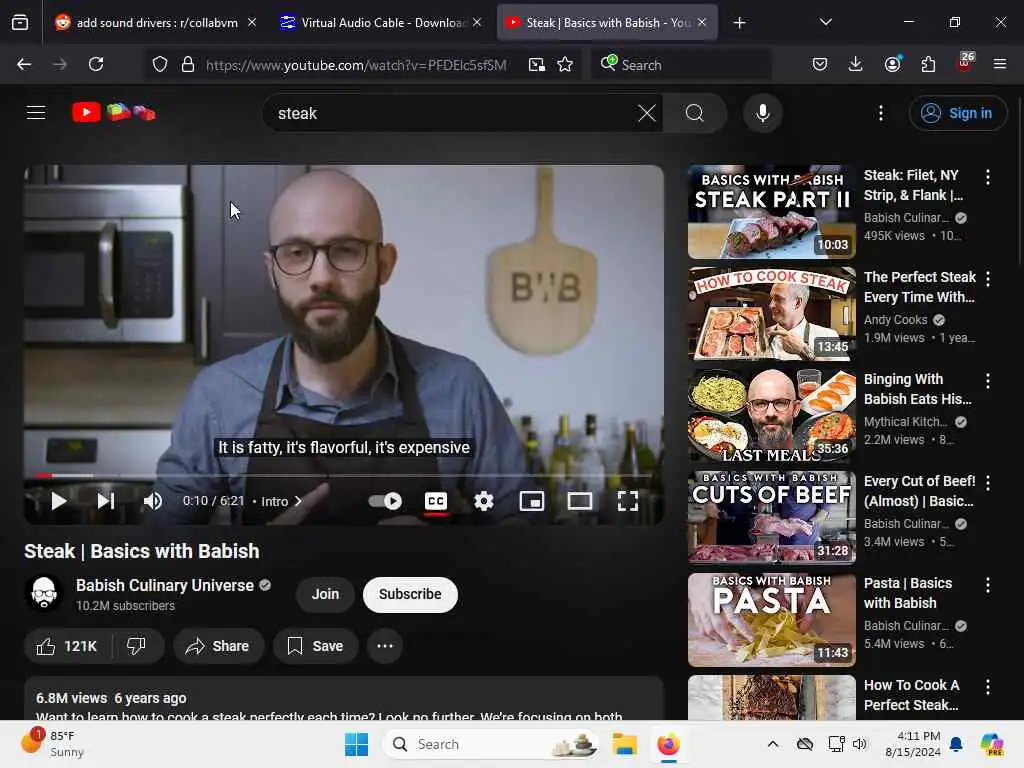Open Windows Start menu
Screen dimensions: 1024x768
coord(357,744)
